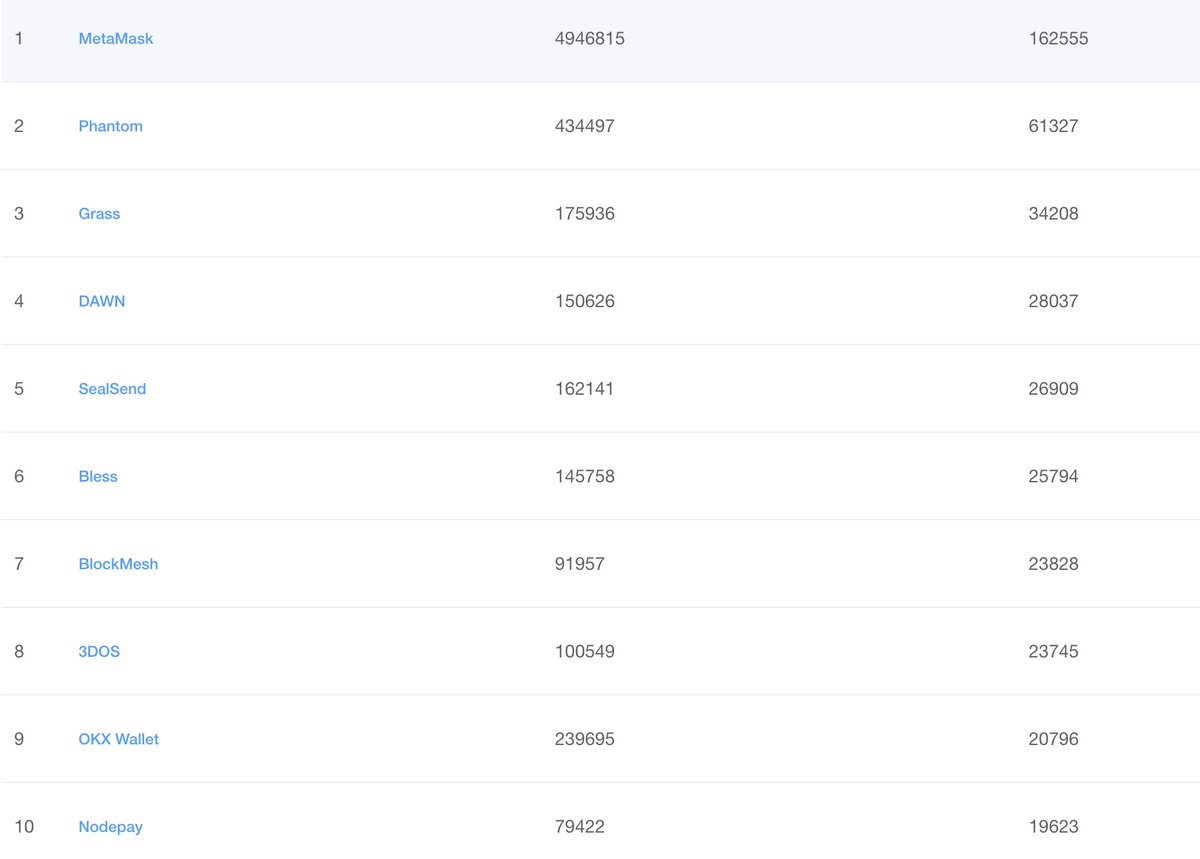Open the OKX Wallet link
Image resolution: width=1200 pixels, height=859 pixels.
pos(118,739)
